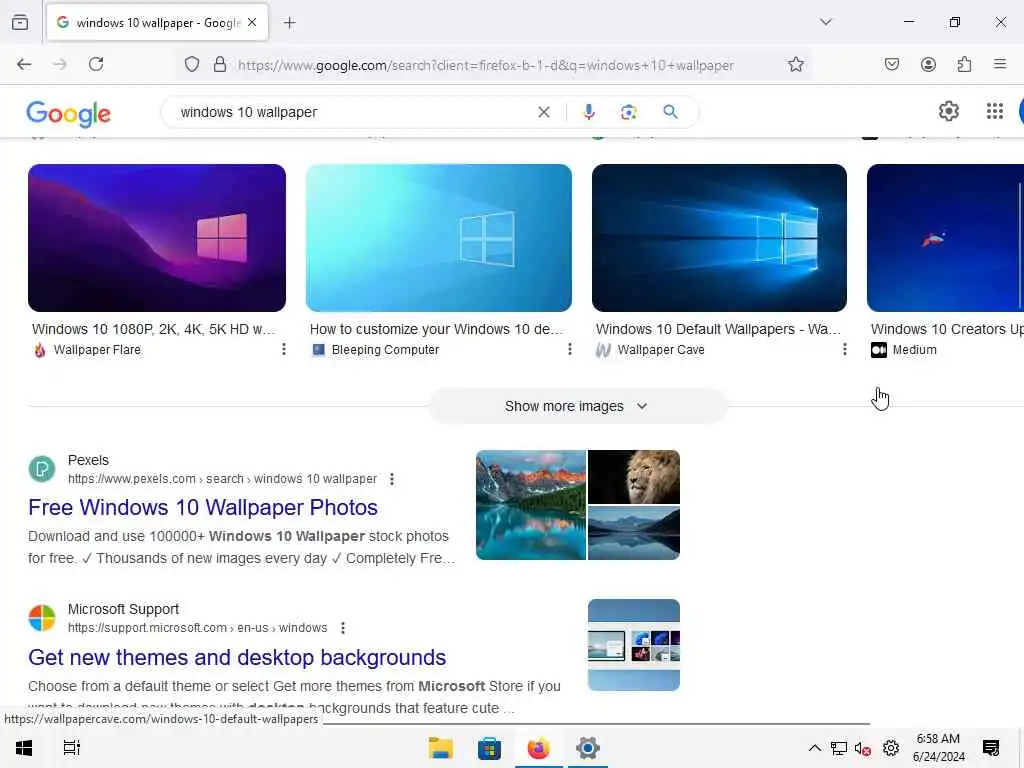
Task: Open the Google apps grid
Action: click(995, 112)
